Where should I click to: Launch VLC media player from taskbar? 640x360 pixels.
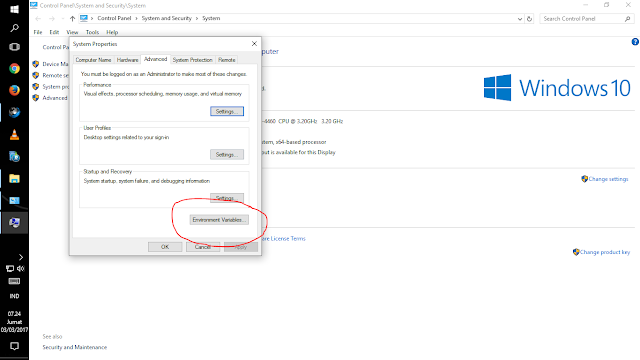14,134
